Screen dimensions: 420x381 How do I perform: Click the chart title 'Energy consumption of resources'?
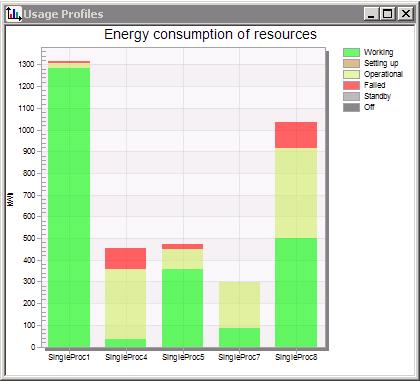click(210, 34)
